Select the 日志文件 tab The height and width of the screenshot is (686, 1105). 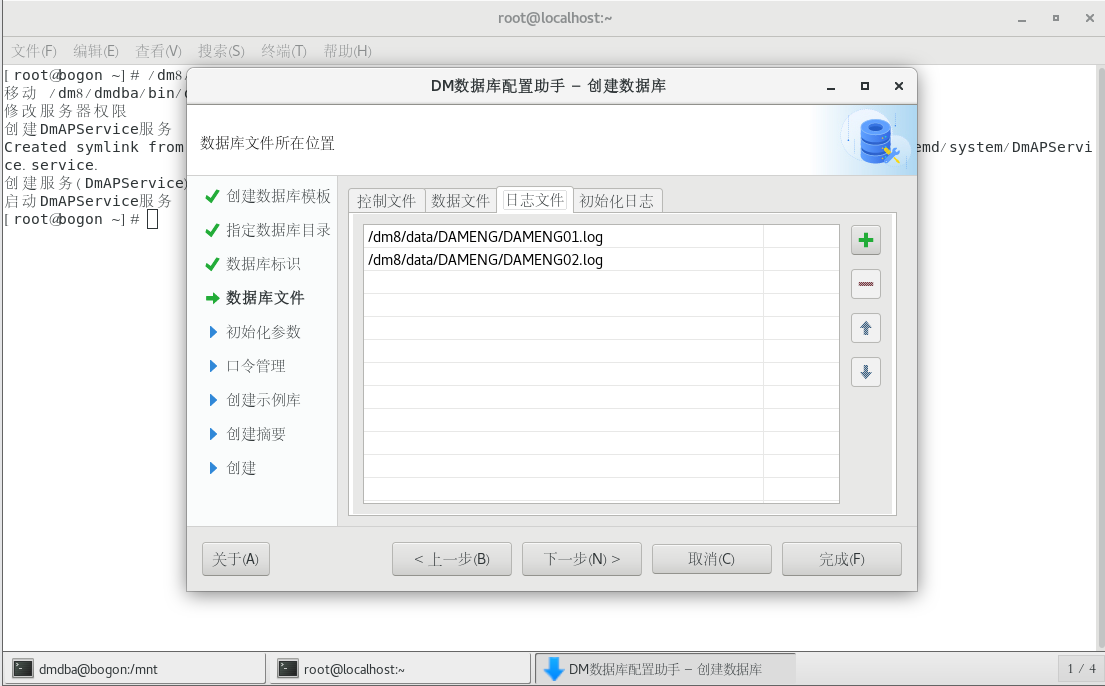[x=535, y=200]
